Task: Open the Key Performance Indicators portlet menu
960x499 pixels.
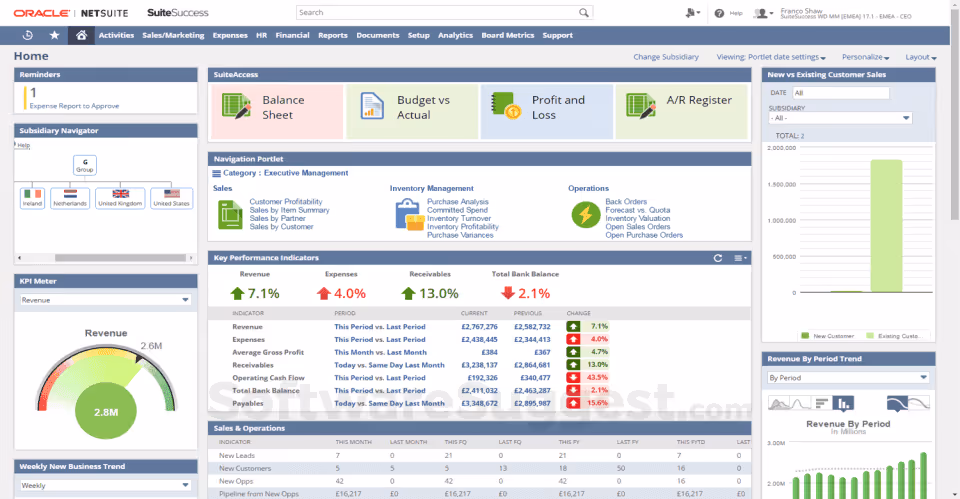Action: pos(740,258)
